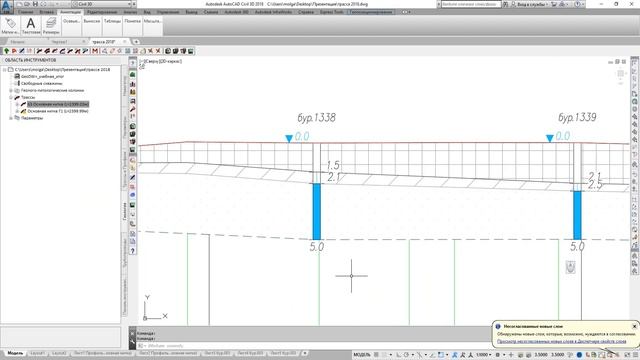The width and height of the screenshot is (640, 360).
Task: Collapse the drawing file root node
Action: pyautogui.click(x=4, y=70)
